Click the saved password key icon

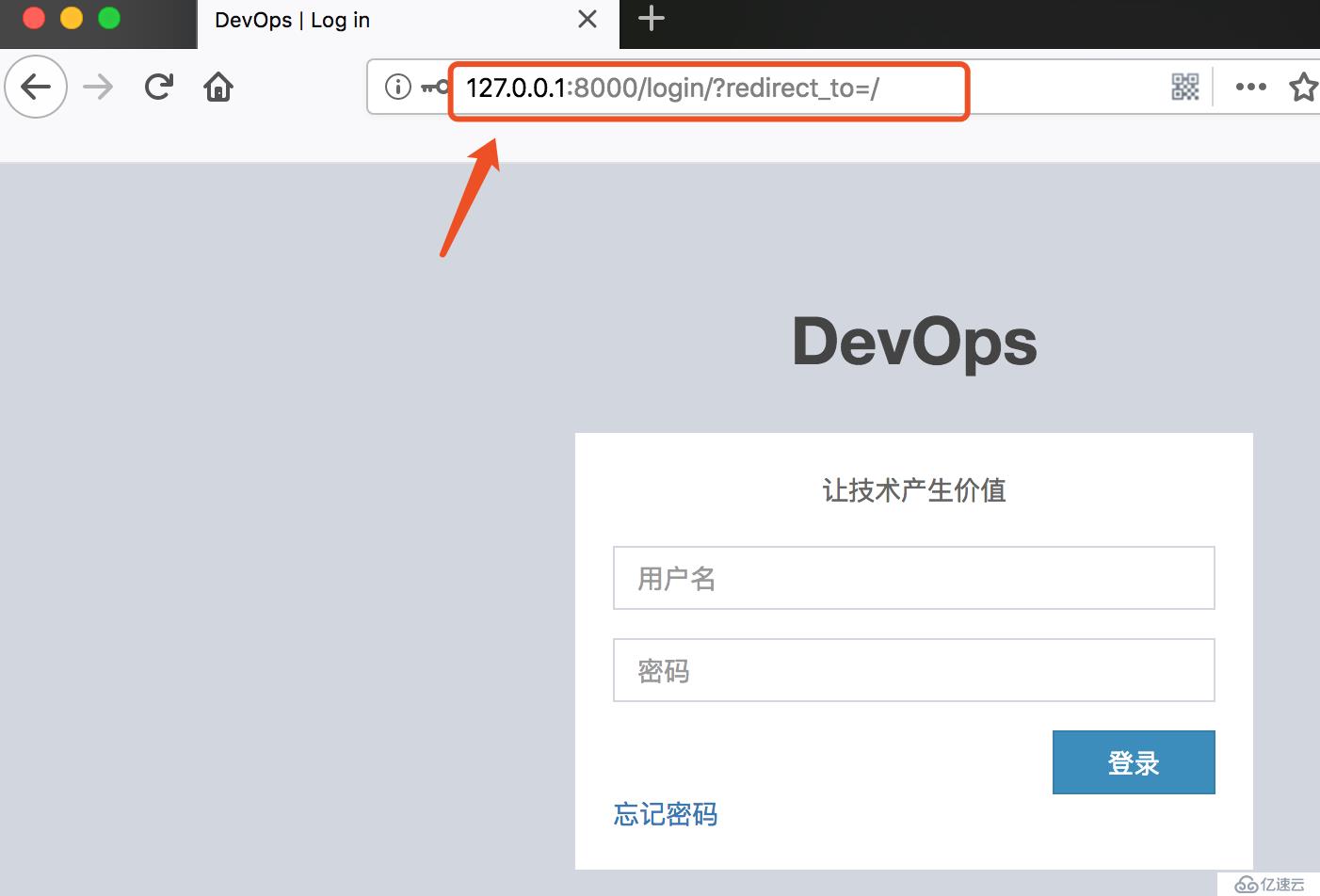click(435, 88)
